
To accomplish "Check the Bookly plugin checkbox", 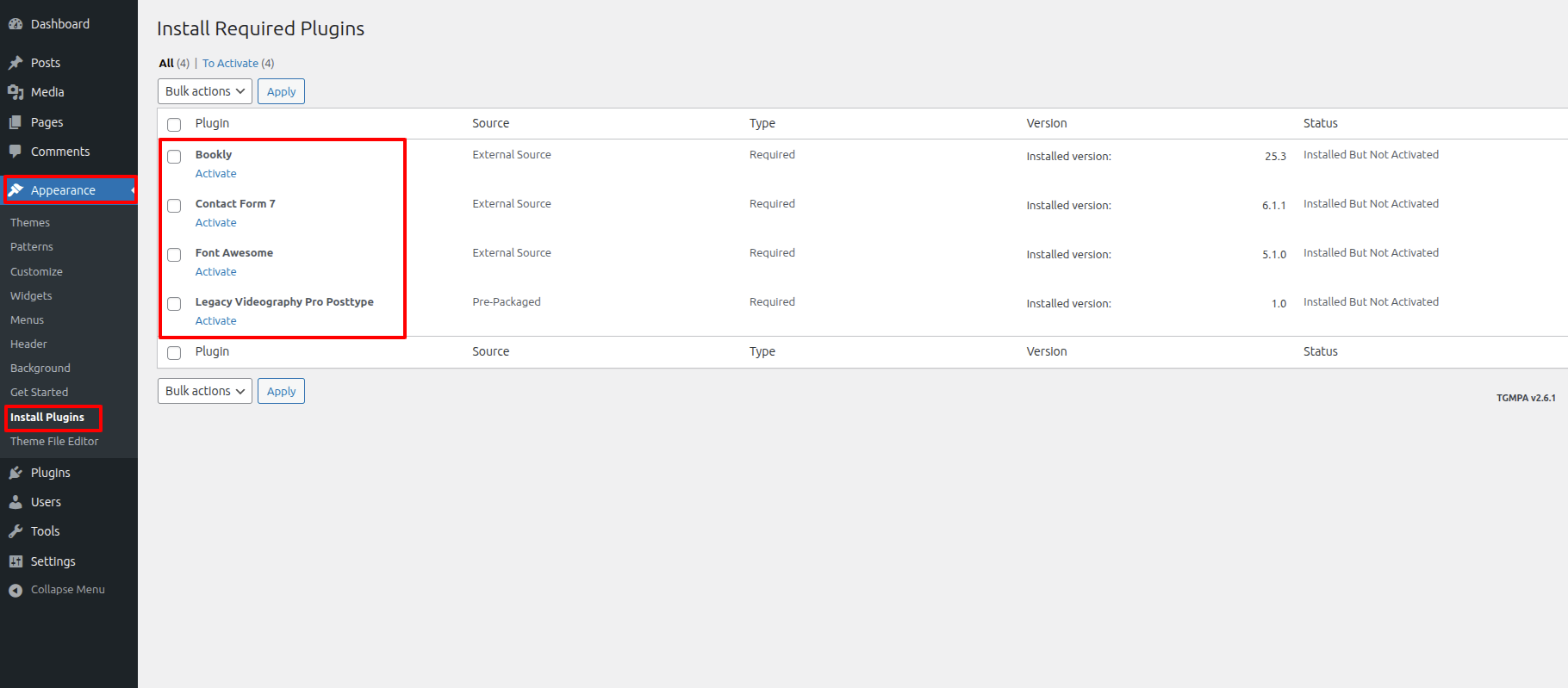I will coord(174,157).
